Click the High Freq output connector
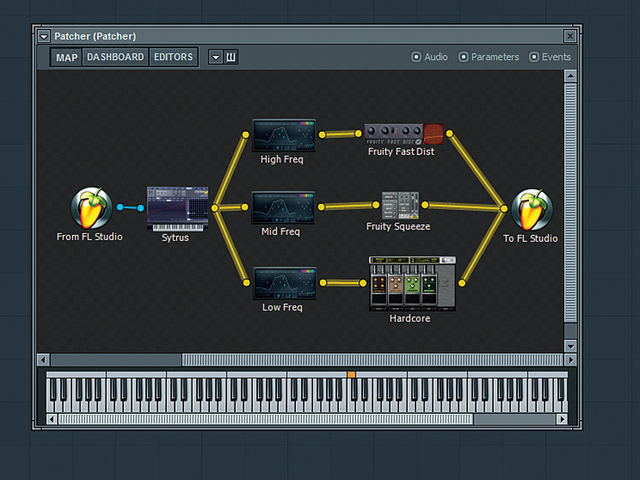The height and width of the screenshot is (480, 640). click(x=322, y=135)
